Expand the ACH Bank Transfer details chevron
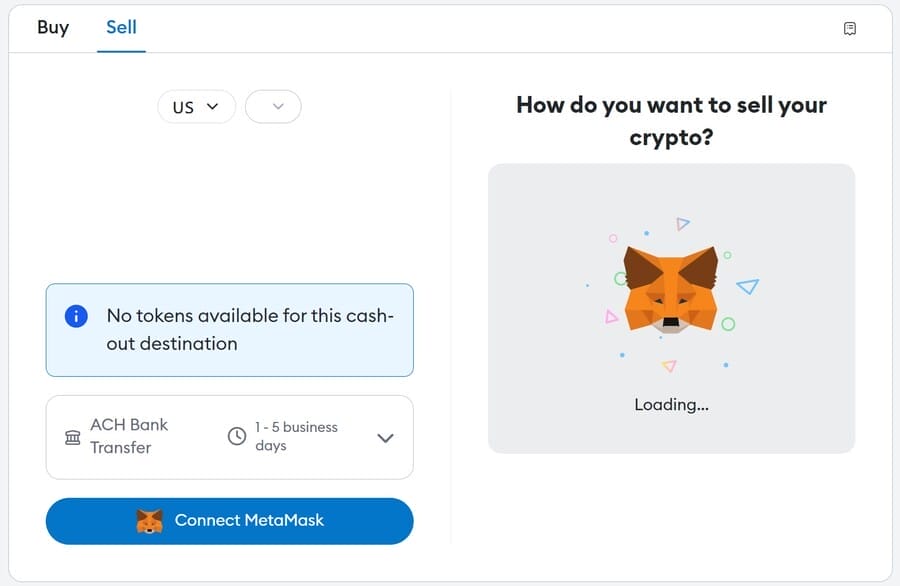 [x=385, y=437]
